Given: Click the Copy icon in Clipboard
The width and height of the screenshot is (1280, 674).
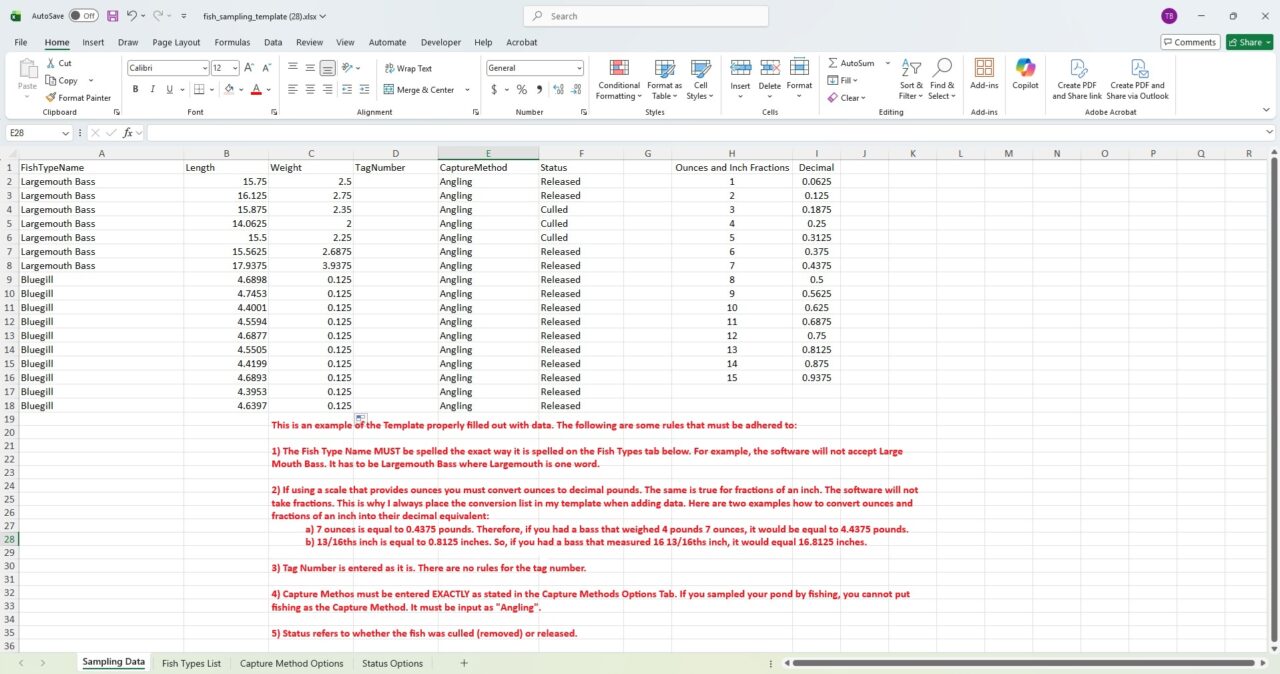Looking at the screenshot, I should [50, 80].
